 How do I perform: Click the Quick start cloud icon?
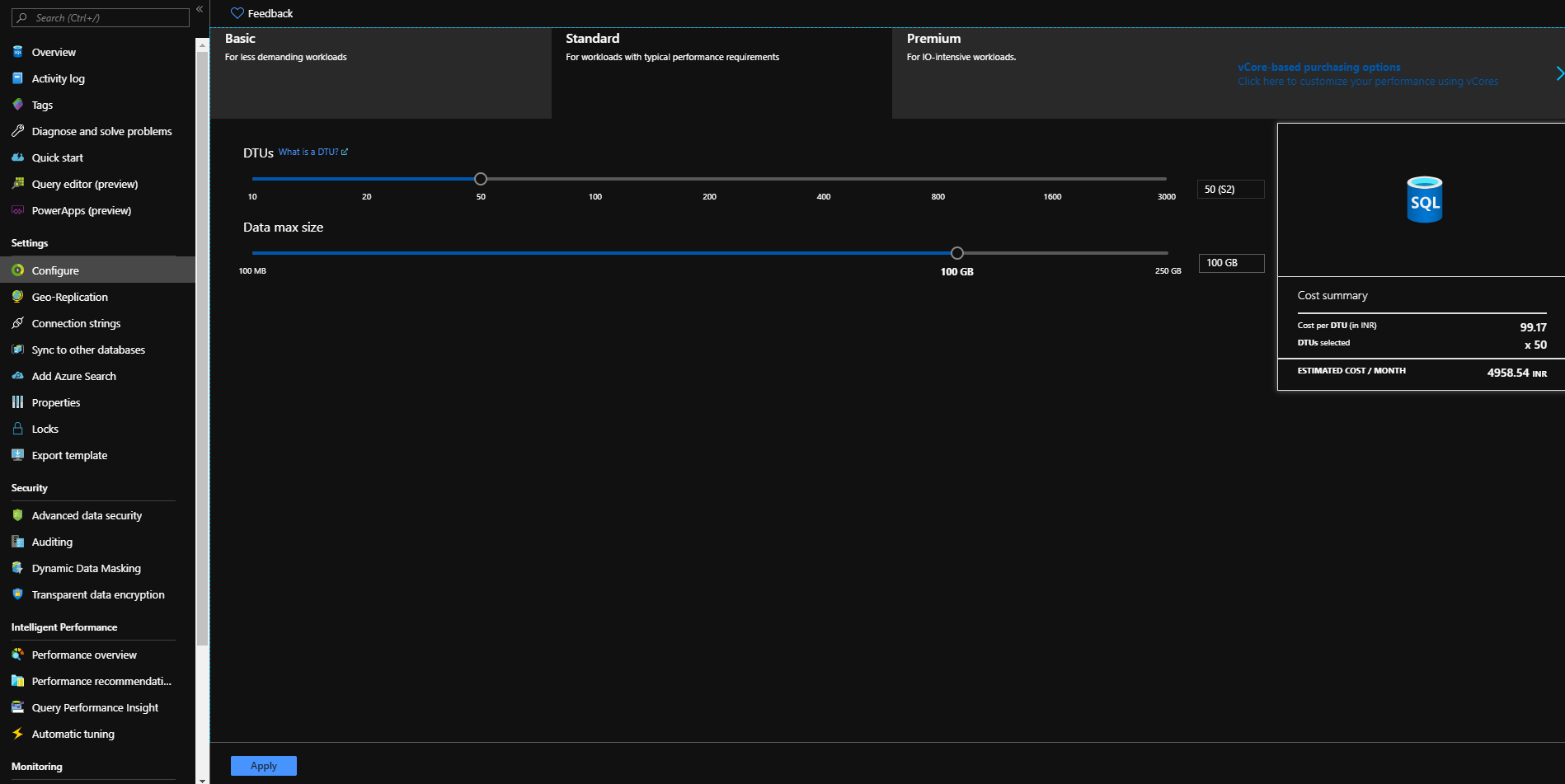pyautogui.click(x=17, y=157)
